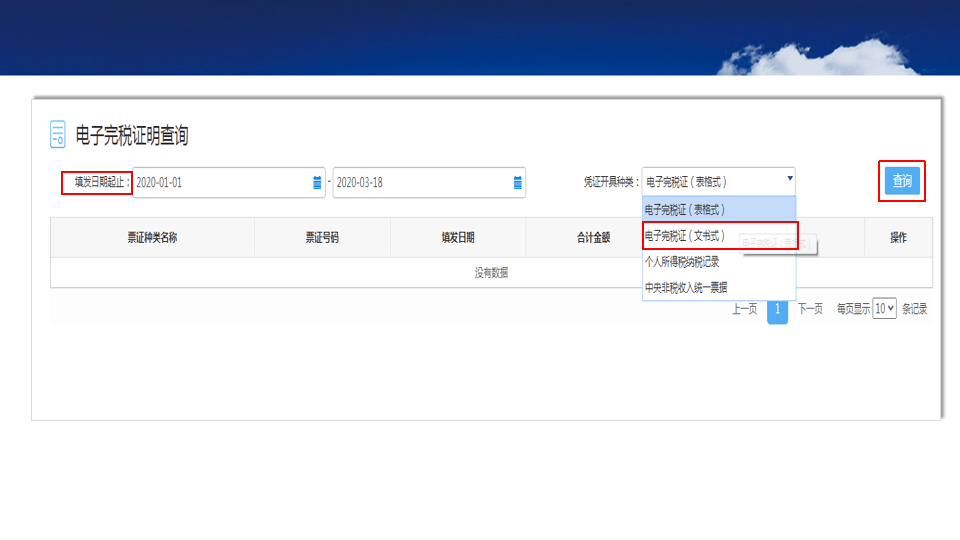Click page number 1 in pagination
Image resolution: width=960 pixels, height=540 pixels.
coord(777,309)
